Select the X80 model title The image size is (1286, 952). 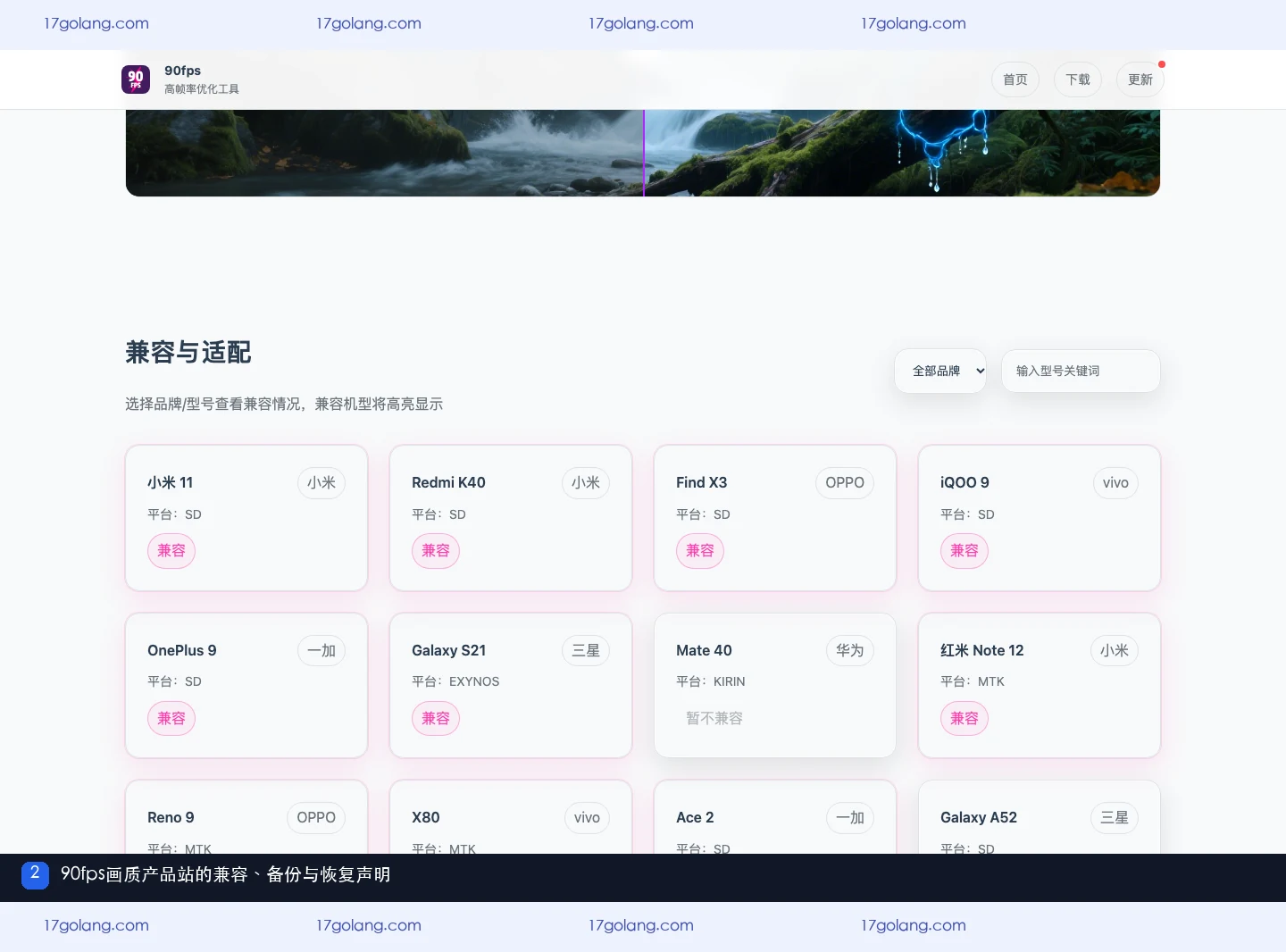point(426,817)
